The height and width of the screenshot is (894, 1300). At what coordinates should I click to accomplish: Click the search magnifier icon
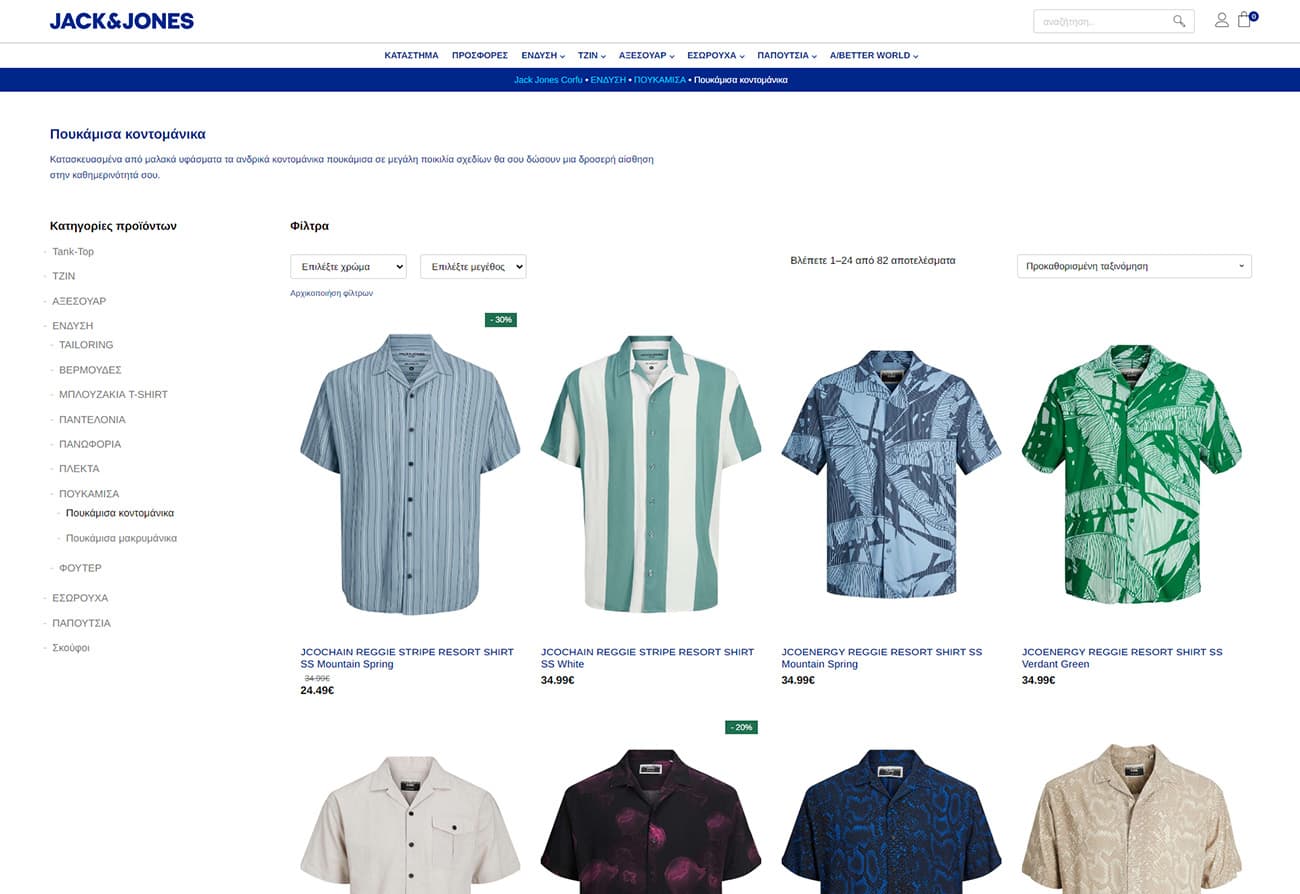[1179, 21]
